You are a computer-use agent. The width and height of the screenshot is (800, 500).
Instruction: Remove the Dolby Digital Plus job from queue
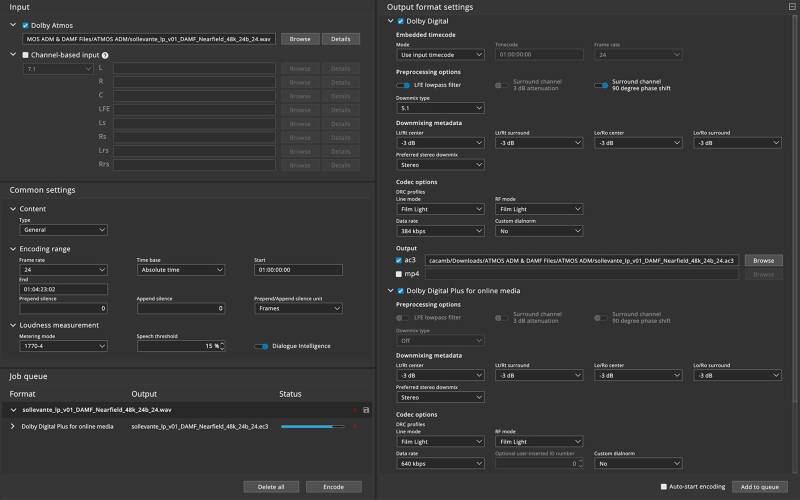point(354,426)
